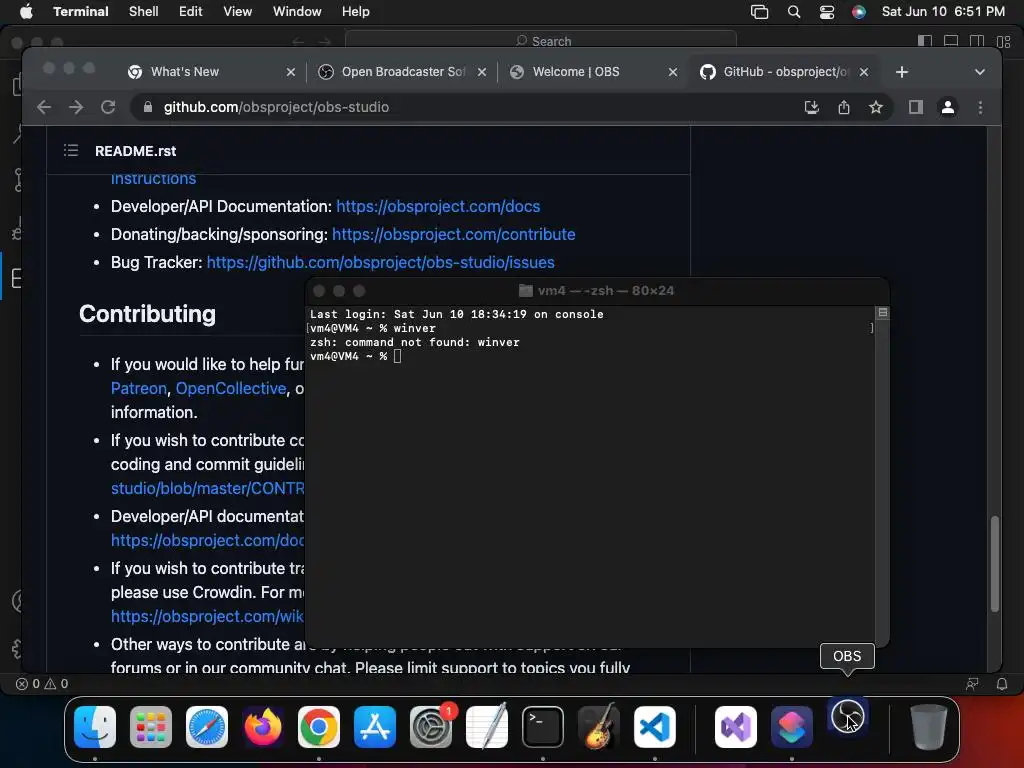Screen dimensions: 1024x768
Task: Open Chrome three-dot menu
Action: pyautogui.click(x=980, y=107)
